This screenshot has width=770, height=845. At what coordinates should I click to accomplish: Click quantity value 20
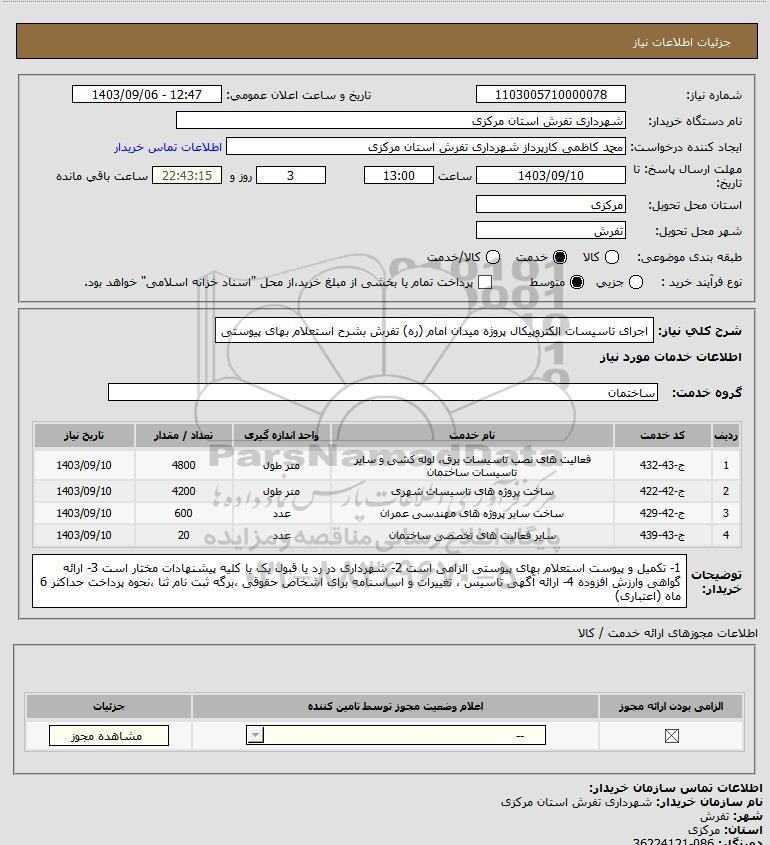183,536
